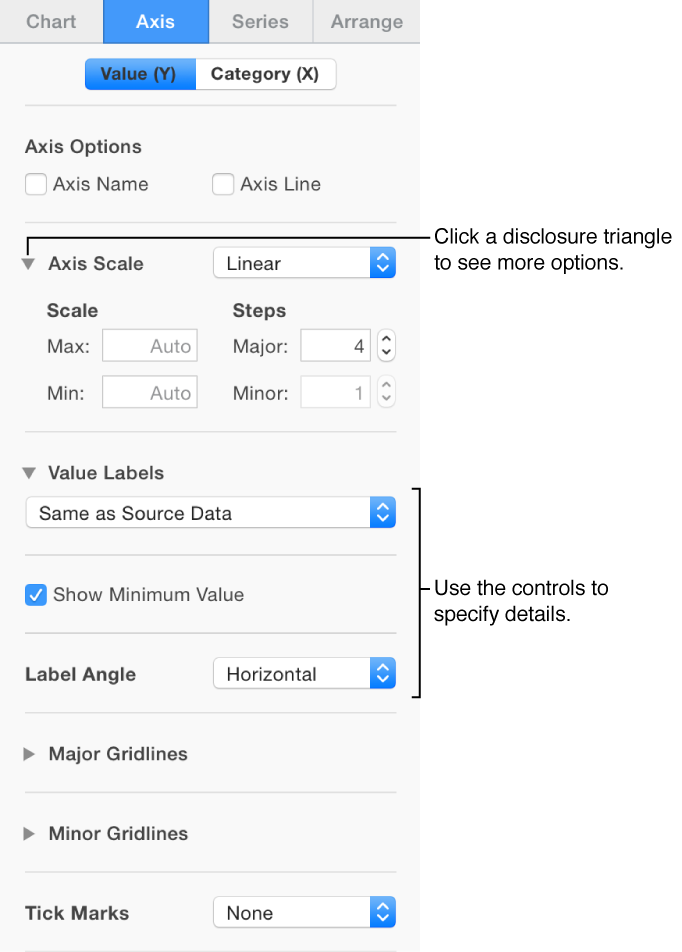Click the Max scale Auto field
Screen dimensions: 682x952
click(149, 345)
